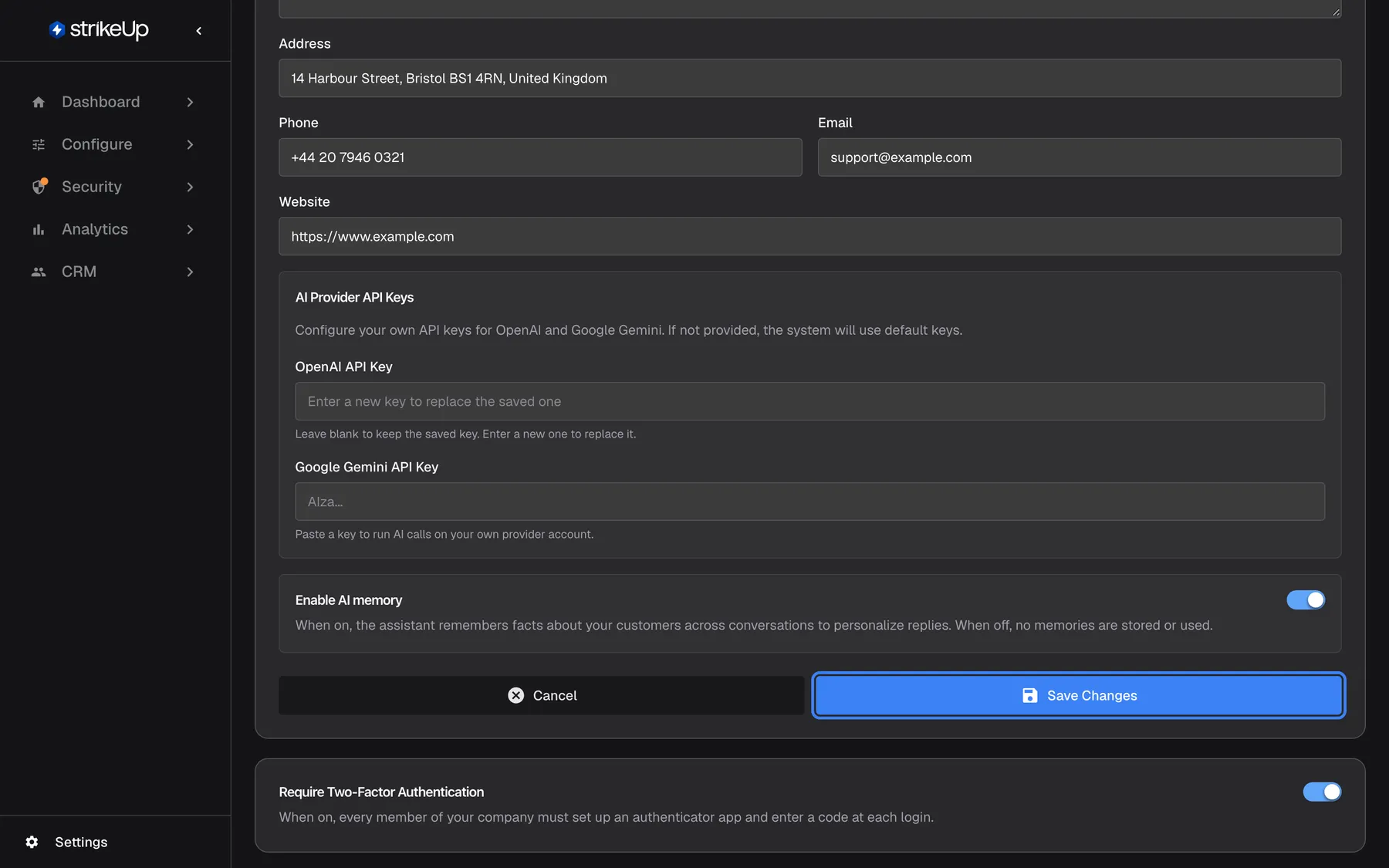Image resolution: width=1389 pixels, height=868 pixels.
Task: Expand the Analytics submenu chevron
Action: tap(190, 229)
